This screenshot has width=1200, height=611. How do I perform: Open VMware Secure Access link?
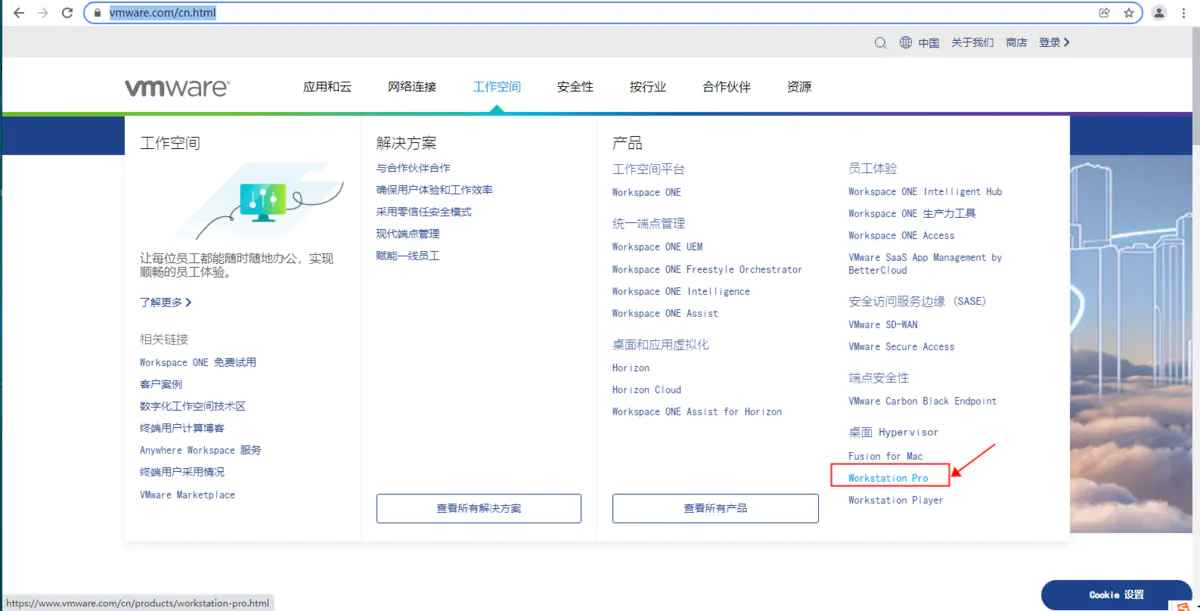pos(901,346)
